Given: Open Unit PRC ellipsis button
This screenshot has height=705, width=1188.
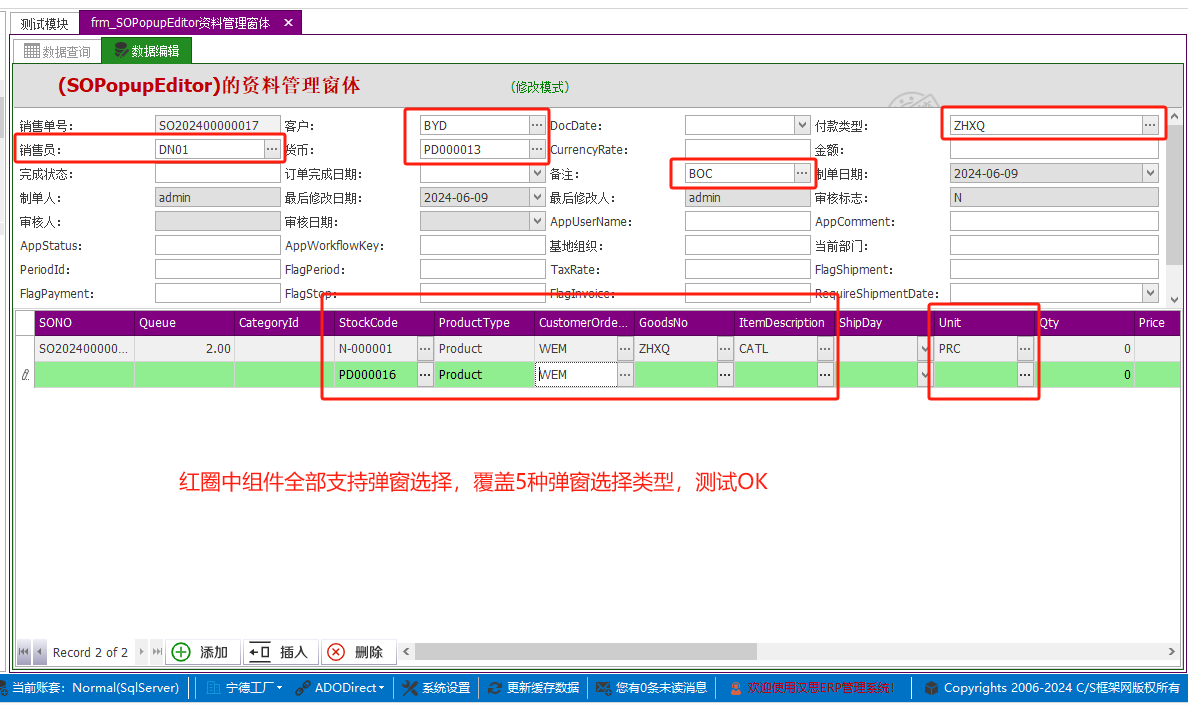Looking at the screenshot, I should coord(1025,349).
